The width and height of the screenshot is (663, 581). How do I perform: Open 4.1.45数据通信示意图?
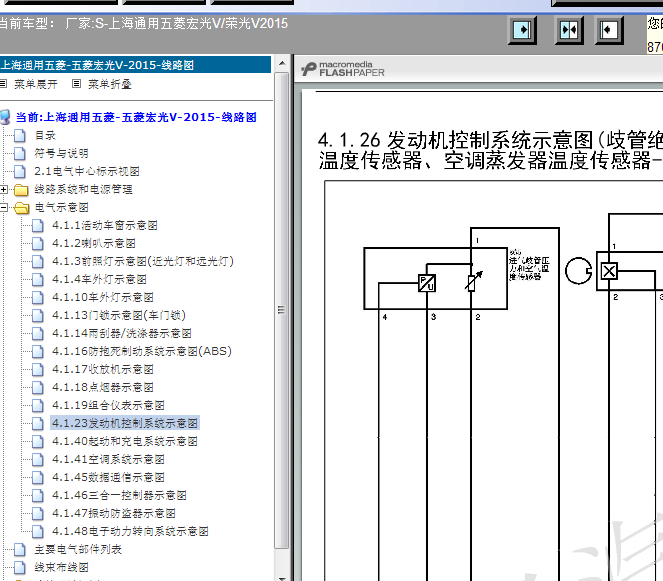tap(108, 477)
